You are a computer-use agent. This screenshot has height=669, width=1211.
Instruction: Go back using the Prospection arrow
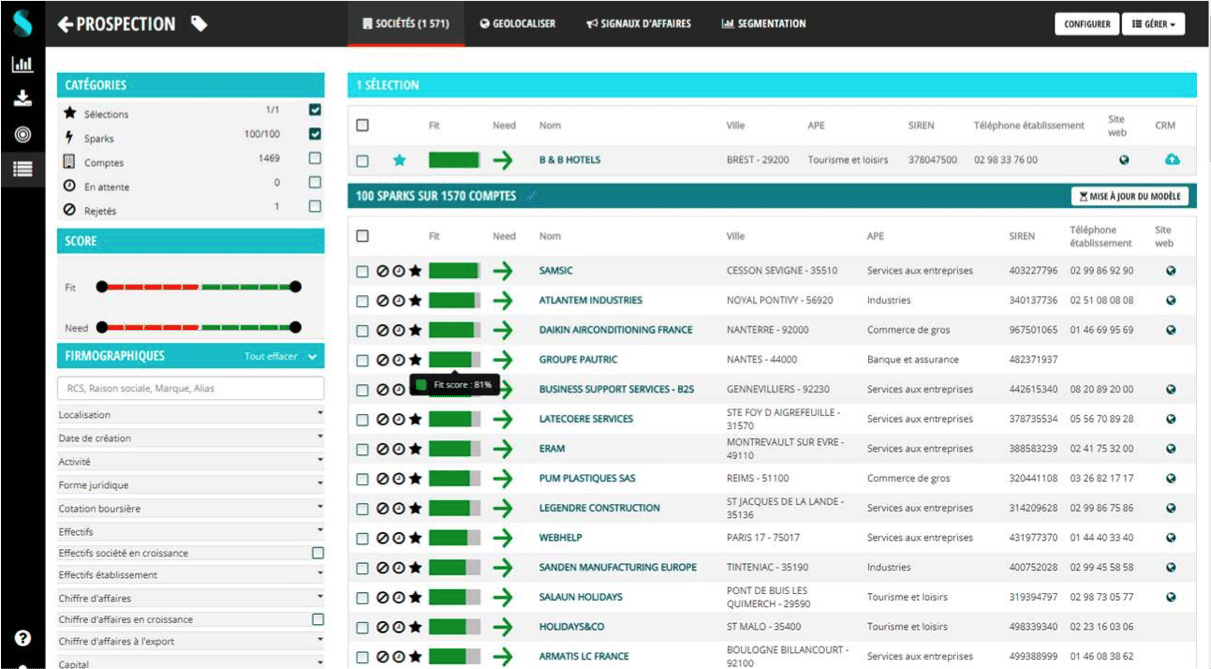66,24
